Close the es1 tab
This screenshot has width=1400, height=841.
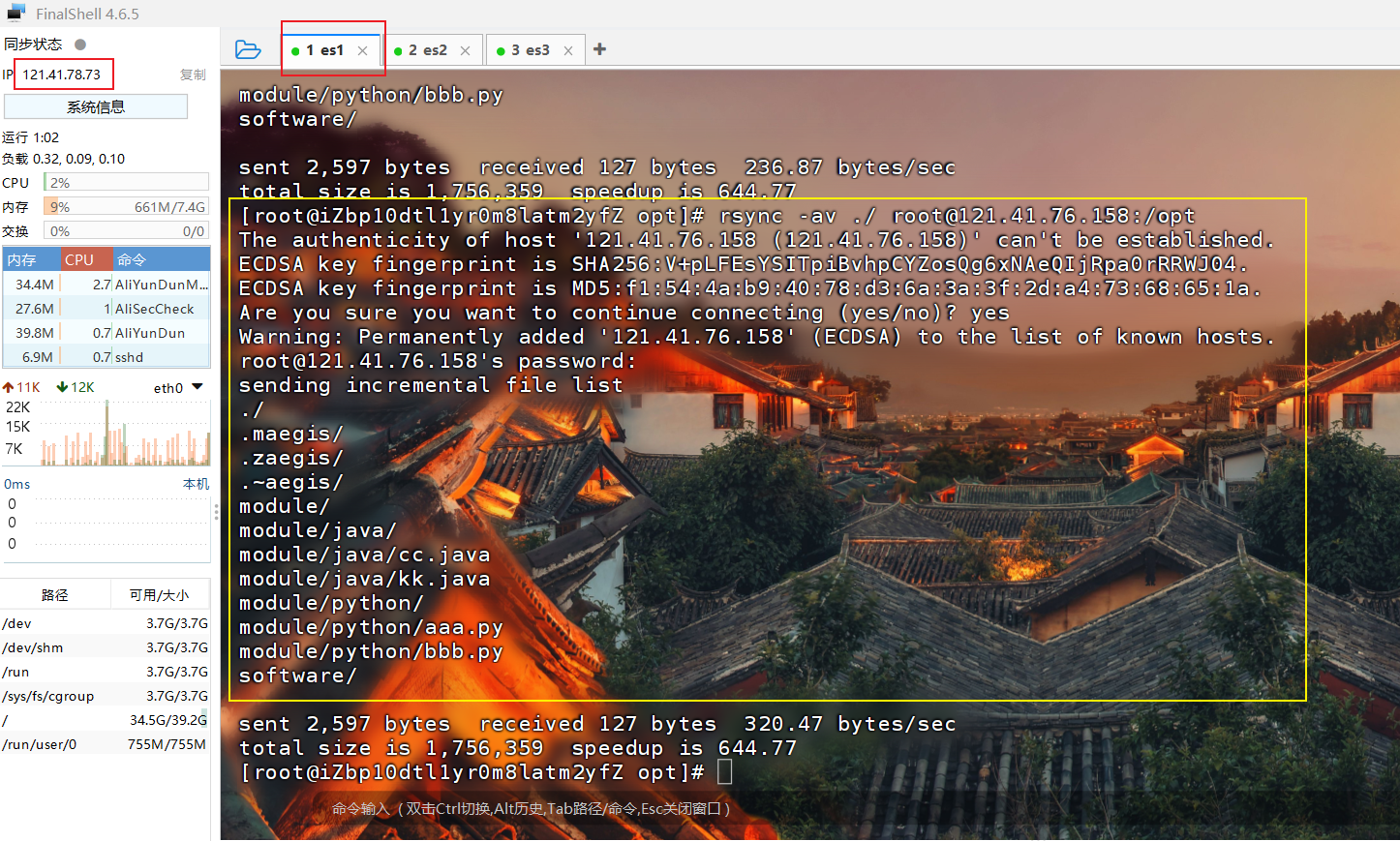pos(362,51)
